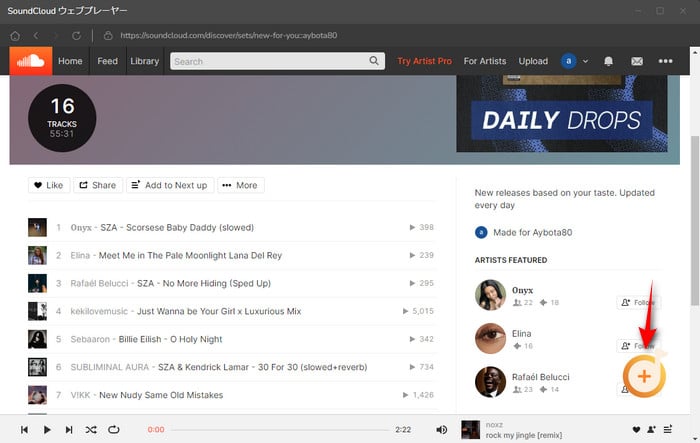Open For Artists
The height and width of the screenshot is (443, 700).
tap(485, 61)
